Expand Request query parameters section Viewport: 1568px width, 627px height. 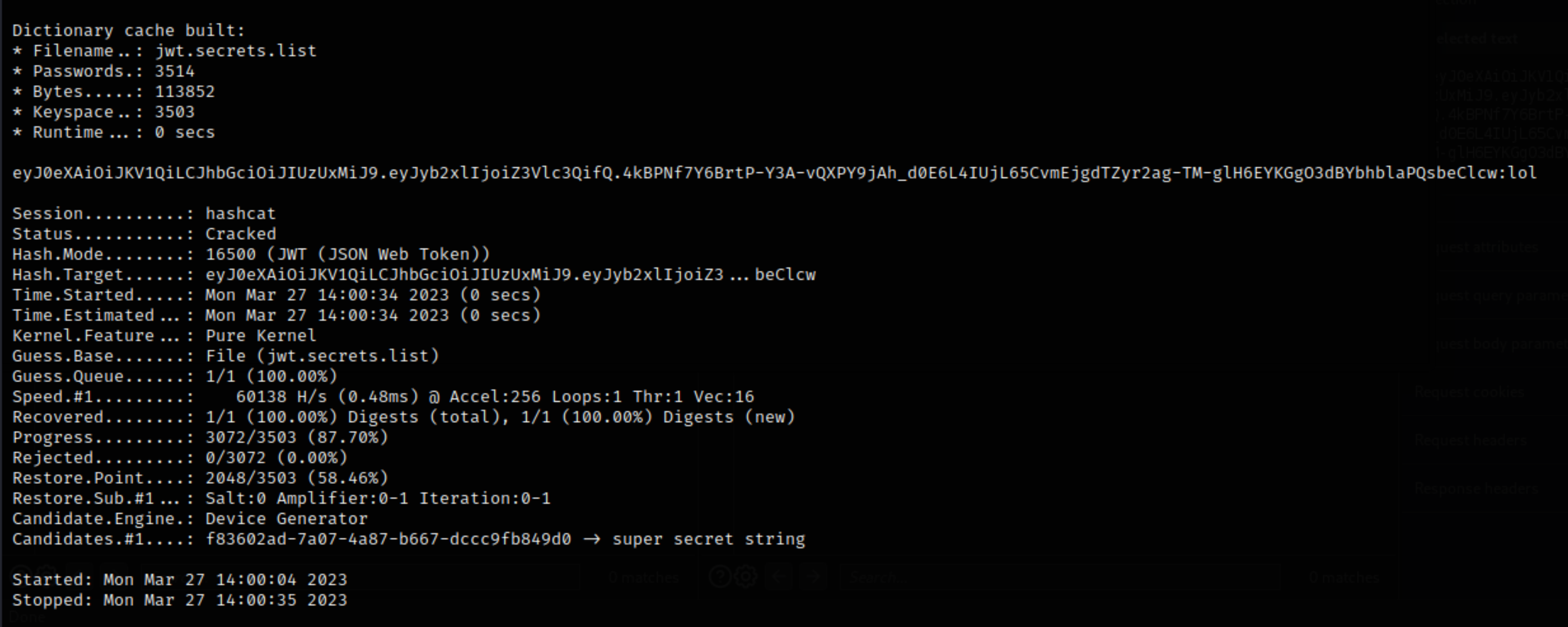point(1502,296)
